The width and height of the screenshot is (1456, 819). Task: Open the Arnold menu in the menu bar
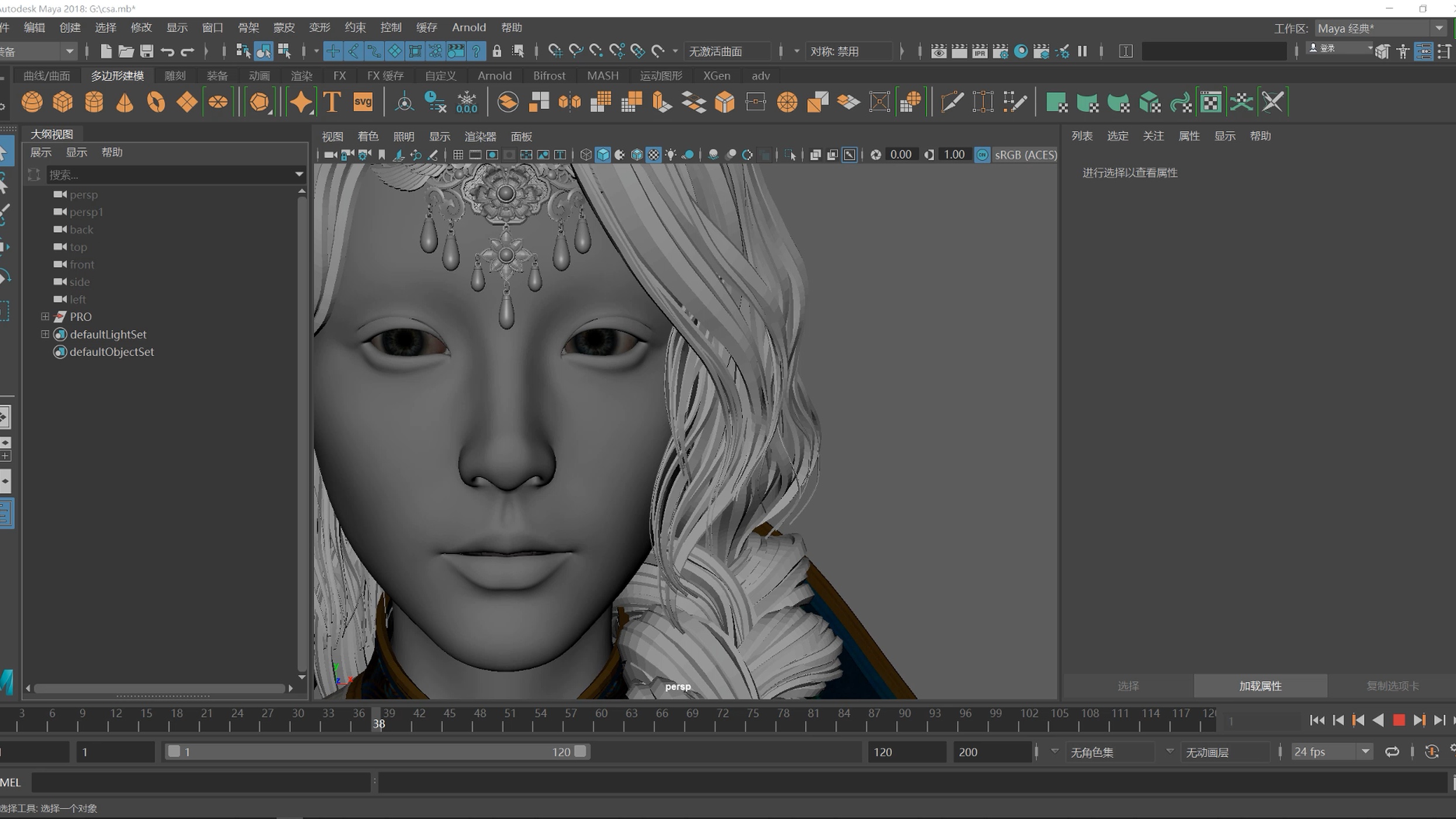[468, 27]
